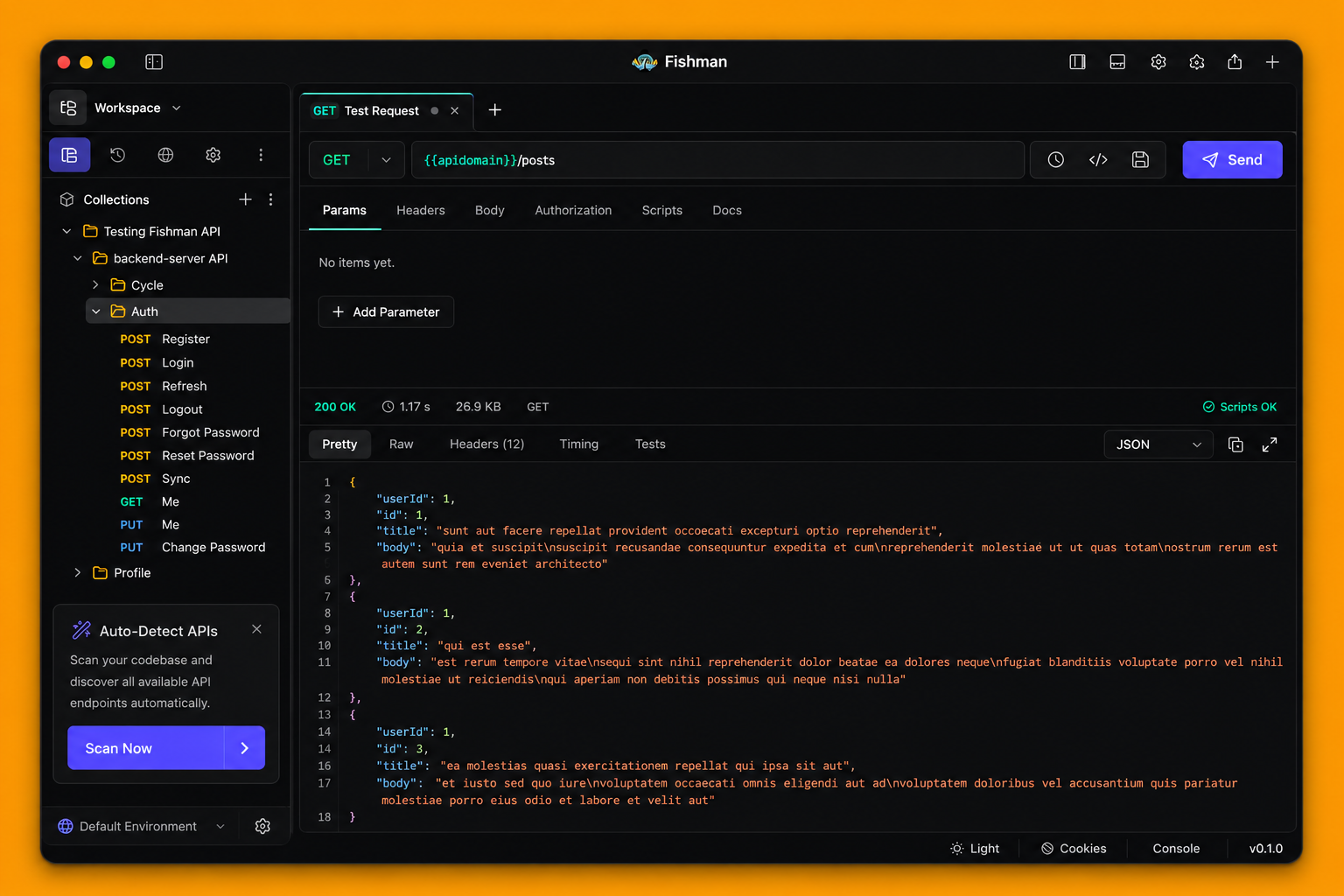Click the workspace icon button

(x=68, y=108)
